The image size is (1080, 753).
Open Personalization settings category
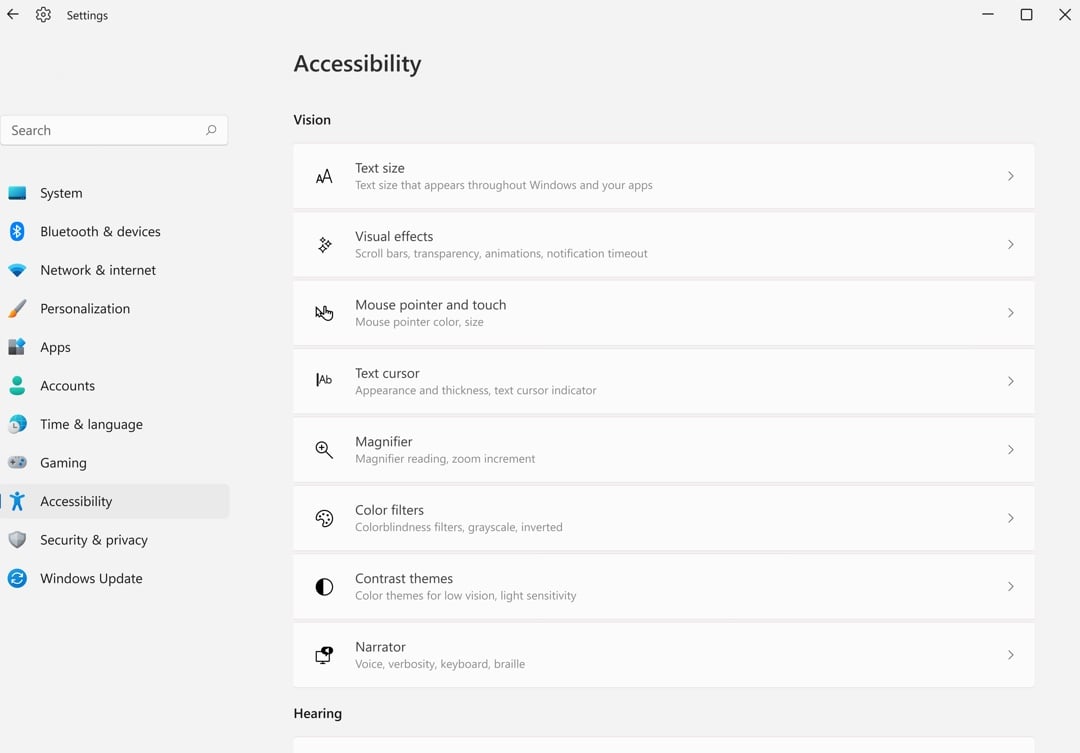85,309
